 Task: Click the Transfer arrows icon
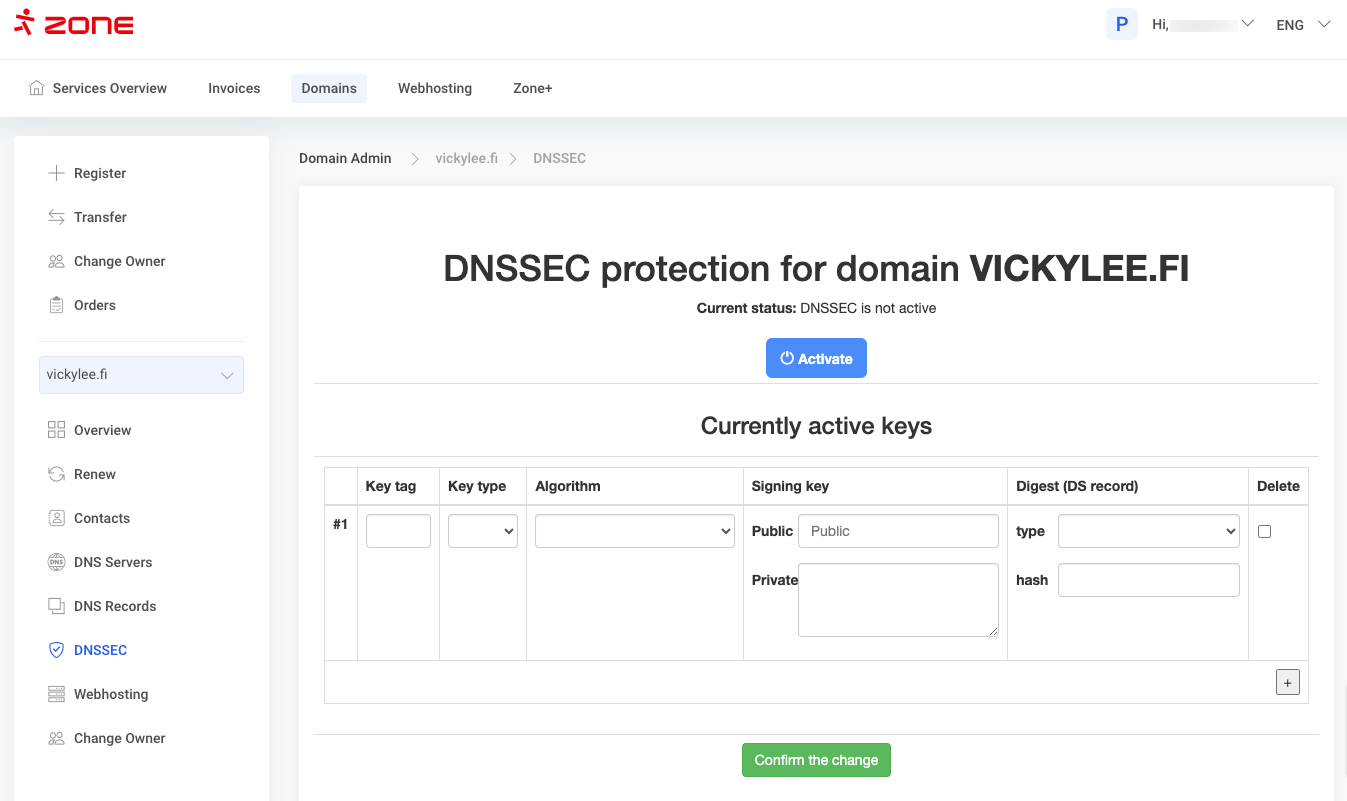tap(56, 217)
